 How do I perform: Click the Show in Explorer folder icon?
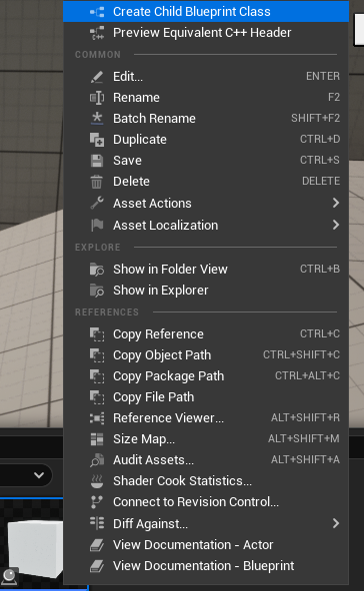(x=97, y=291)
